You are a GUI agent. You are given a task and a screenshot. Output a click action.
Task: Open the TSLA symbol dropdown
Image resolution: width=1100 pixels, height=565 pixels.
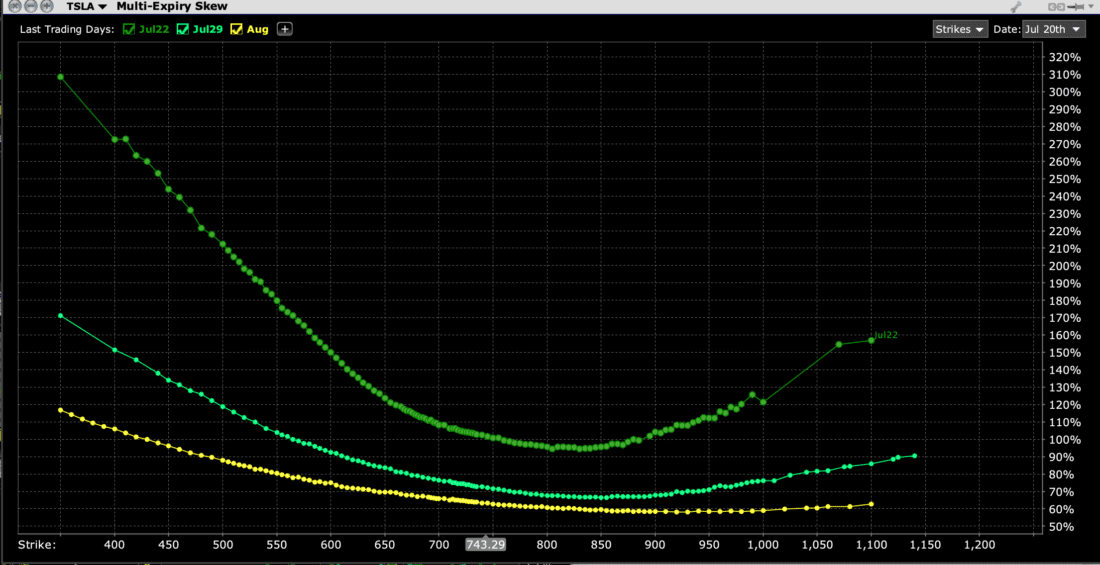click(x=87, y=6)
